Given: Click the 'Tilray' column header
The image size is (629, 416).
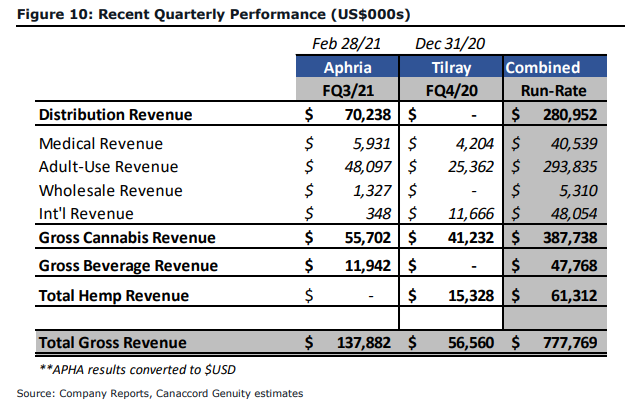Looking at the screenshot, I should (451, 67).
